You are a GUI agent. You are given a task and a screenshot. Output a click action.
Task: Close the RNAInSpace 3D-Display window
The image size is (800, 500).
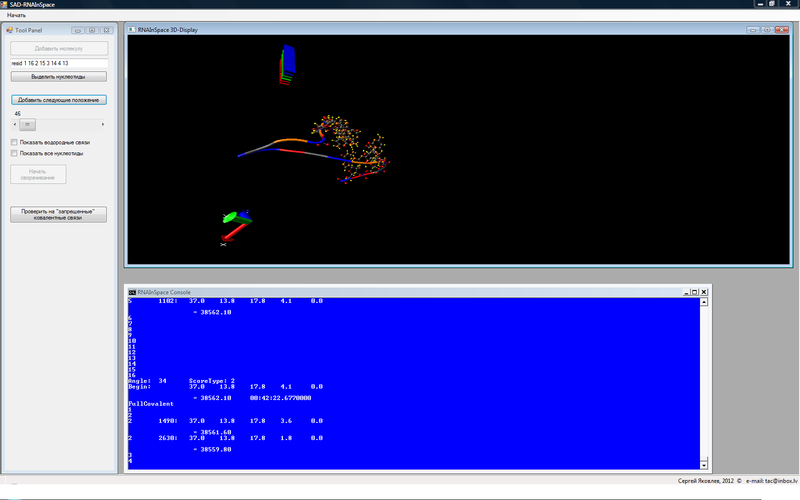[x=782, y=30]
